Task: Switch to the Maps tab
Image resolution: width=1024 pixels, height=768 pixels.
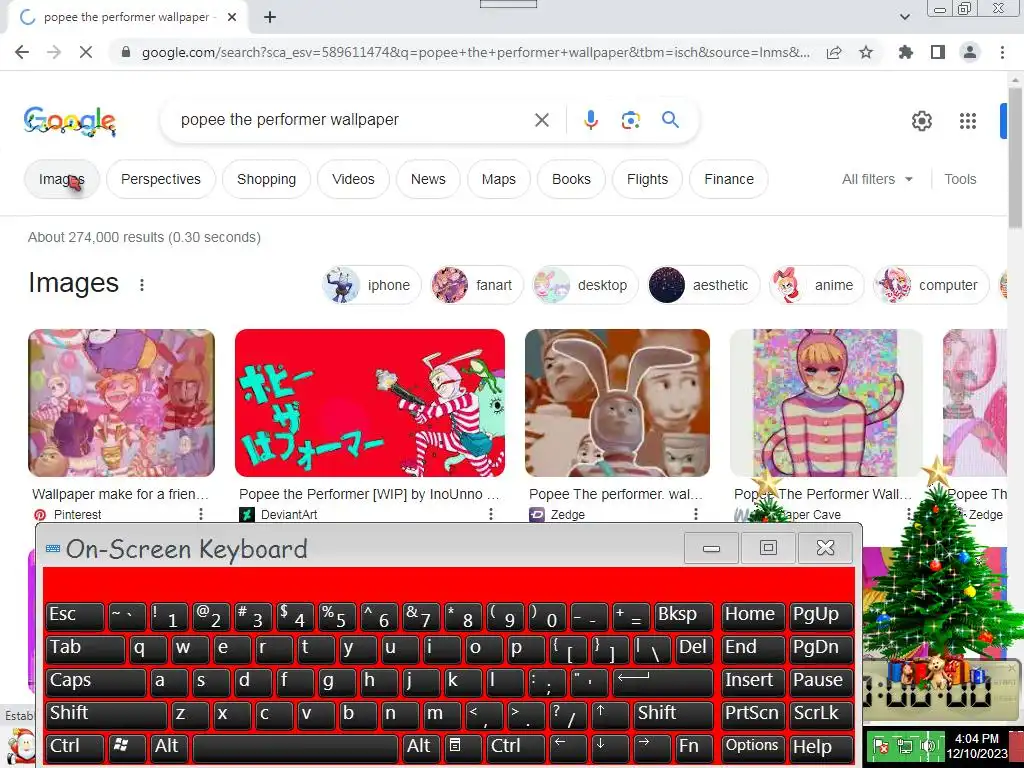Action: [499, 179]
